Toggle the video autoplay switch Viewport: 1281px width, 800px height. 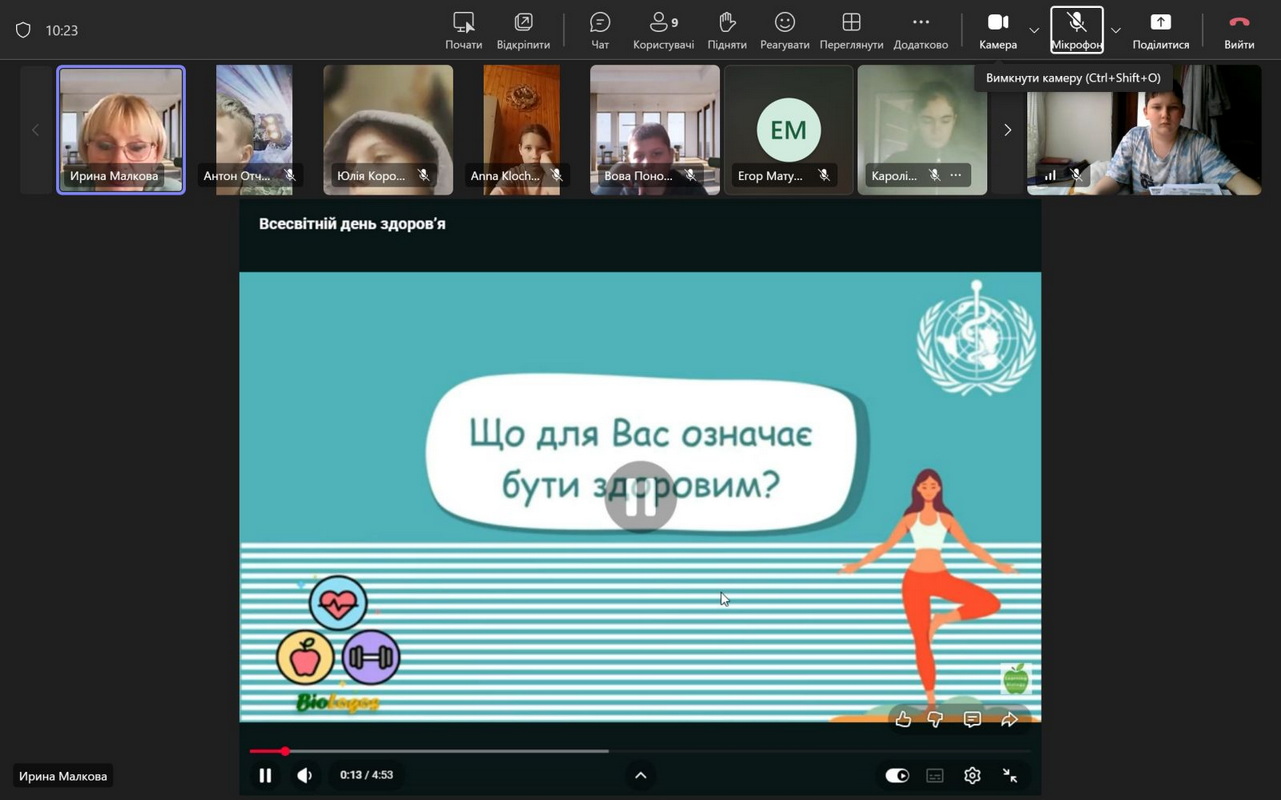coord(897,775)
